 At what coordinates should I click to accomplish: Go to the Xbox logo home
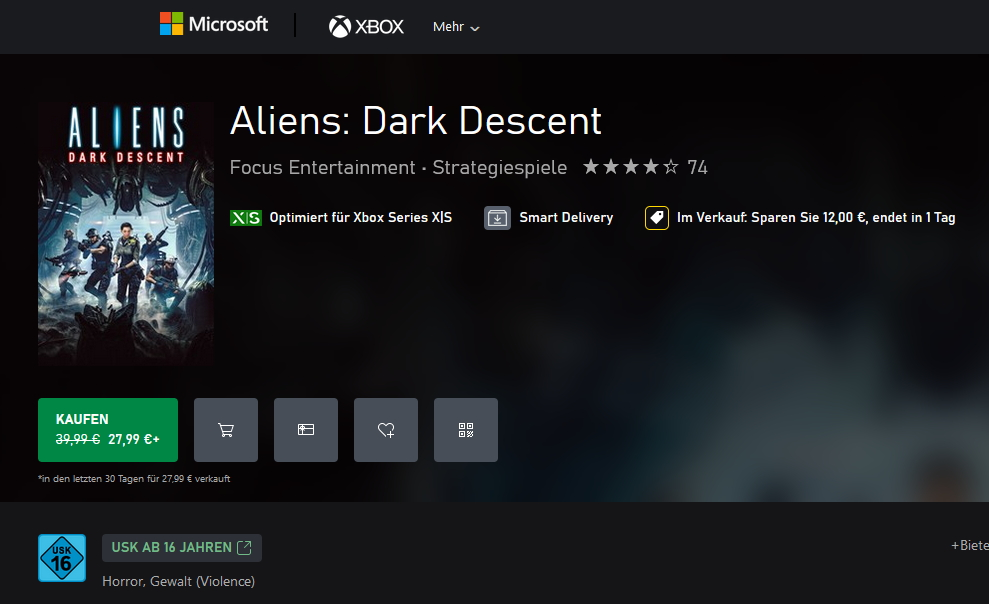(366, 26)
